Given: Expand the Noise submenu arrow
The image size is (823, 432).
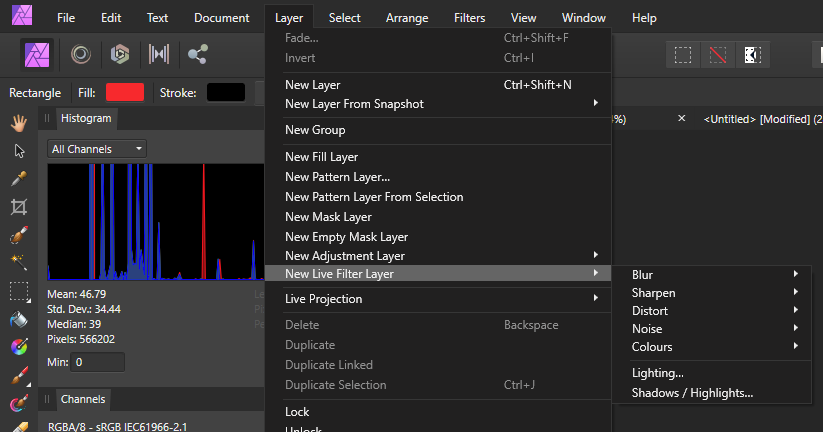Looking at the screenshot, I should tap(796, 328).
